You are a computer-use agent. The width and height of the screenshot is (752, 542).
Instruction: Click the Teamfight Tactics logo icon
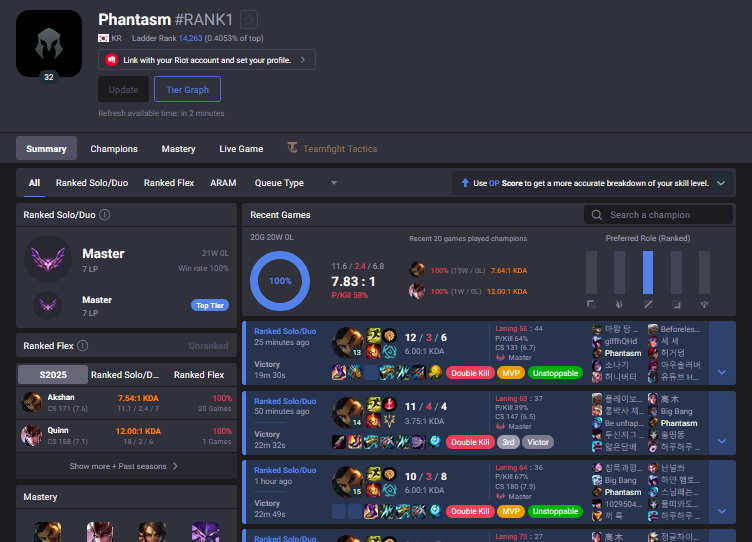(292, 148)
